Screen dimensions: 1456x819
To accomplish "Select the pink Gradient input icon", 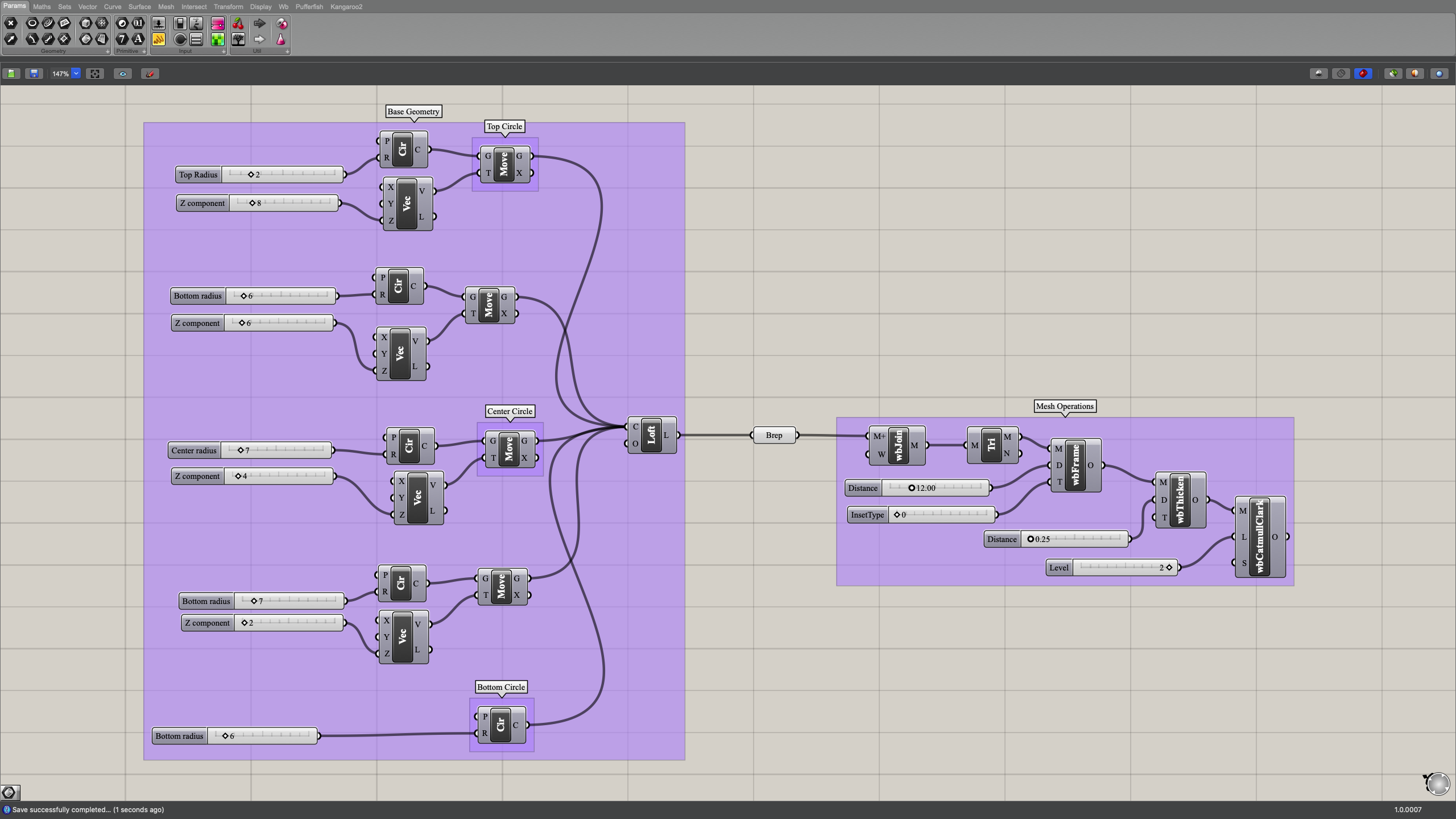I will tap(217, 23).
